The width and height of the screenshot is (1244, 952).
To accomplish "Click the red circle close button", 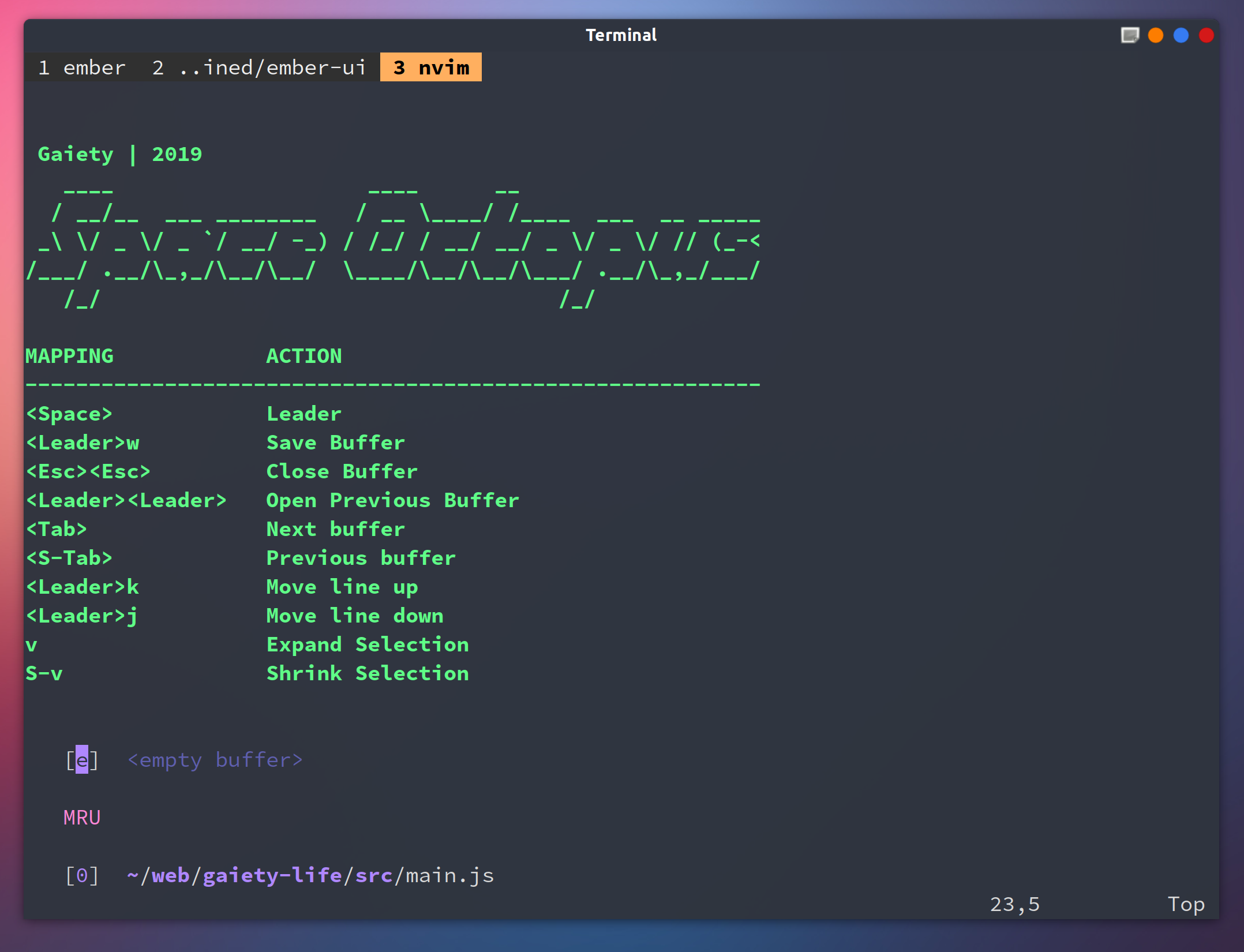I will coord(1206,36).
